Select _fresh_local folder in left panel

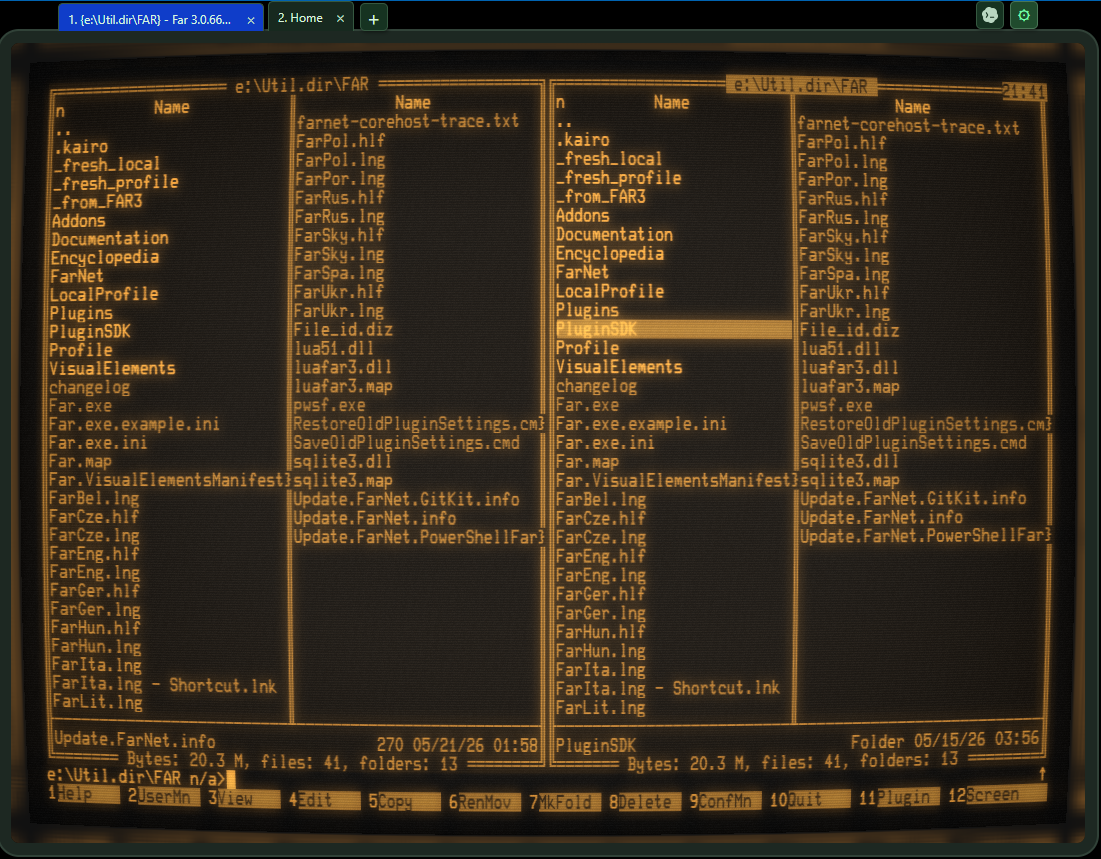coord(107,165)
